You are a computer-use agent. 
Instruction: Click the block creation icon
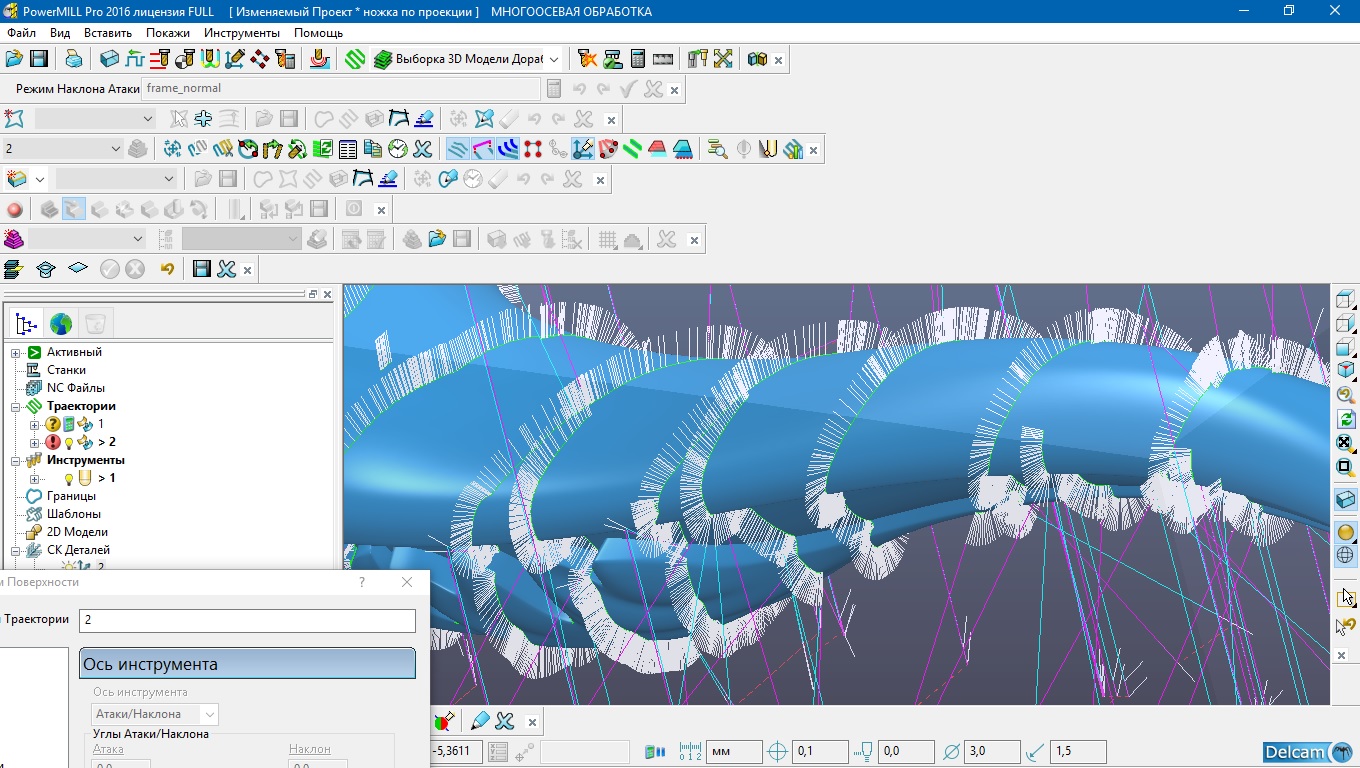click(x=109, y=59)
